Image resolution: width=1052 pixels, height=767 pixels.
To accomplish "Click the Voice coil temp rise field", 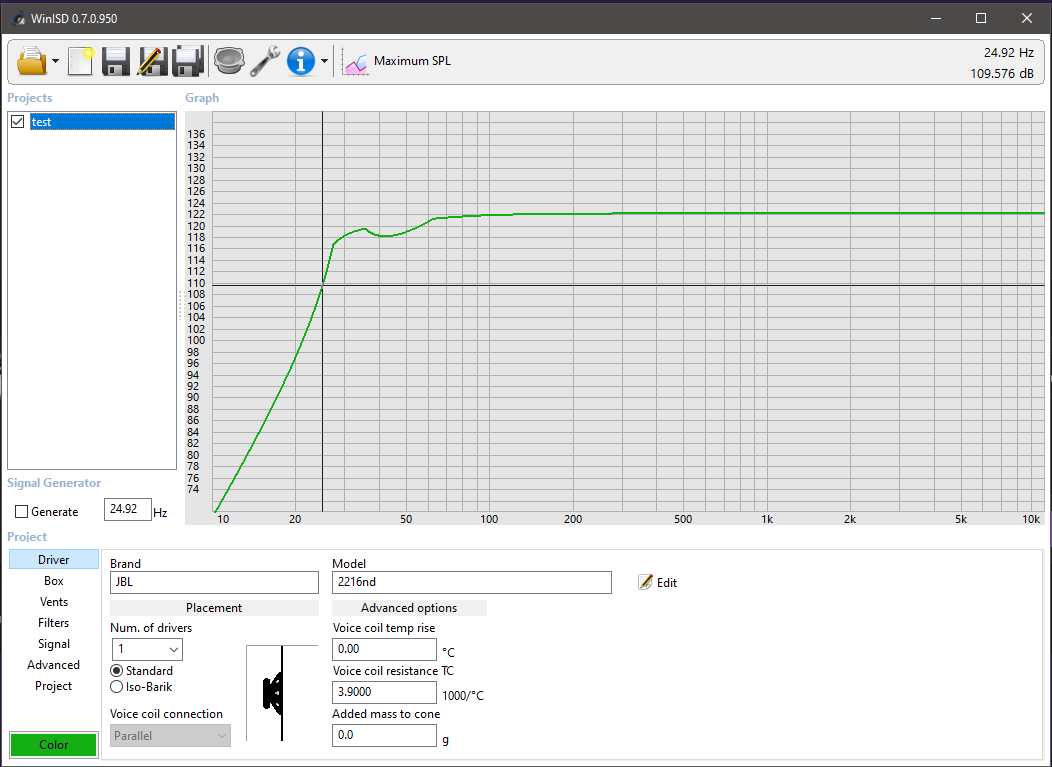I will 384,649.
